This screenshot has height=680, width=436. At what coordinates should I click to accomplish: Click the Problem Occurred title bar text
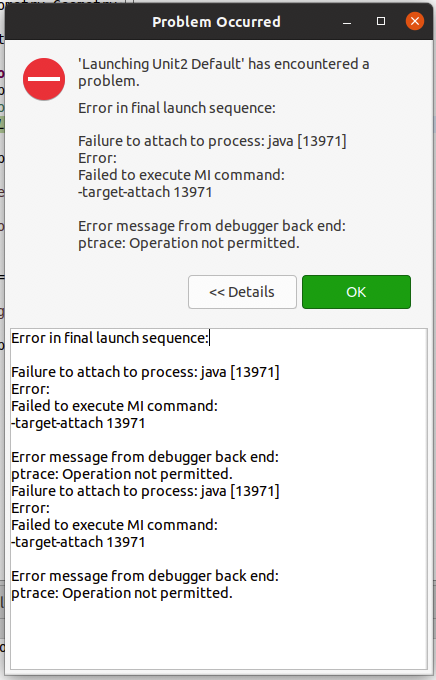coord(216,22)
